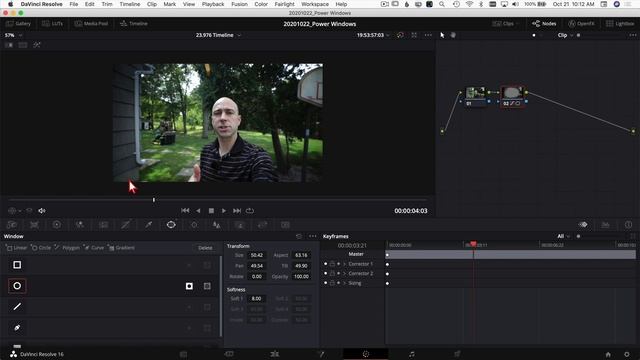Show the Scopes panel icon
This screenshot has height=360, width=640.
click(x=606, y=225)
